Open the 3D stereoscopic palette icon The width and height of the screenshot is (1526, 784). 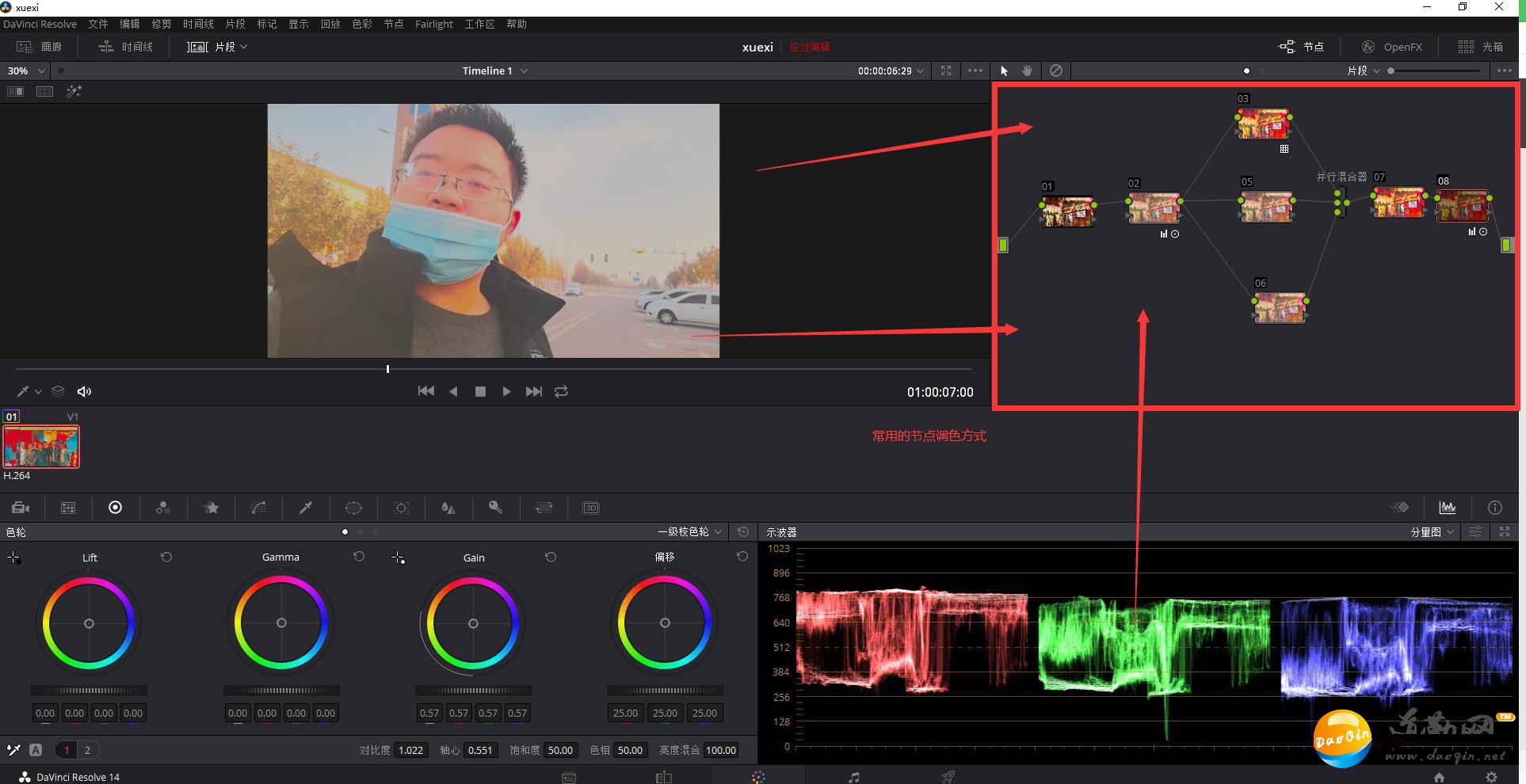click(591, 508)
